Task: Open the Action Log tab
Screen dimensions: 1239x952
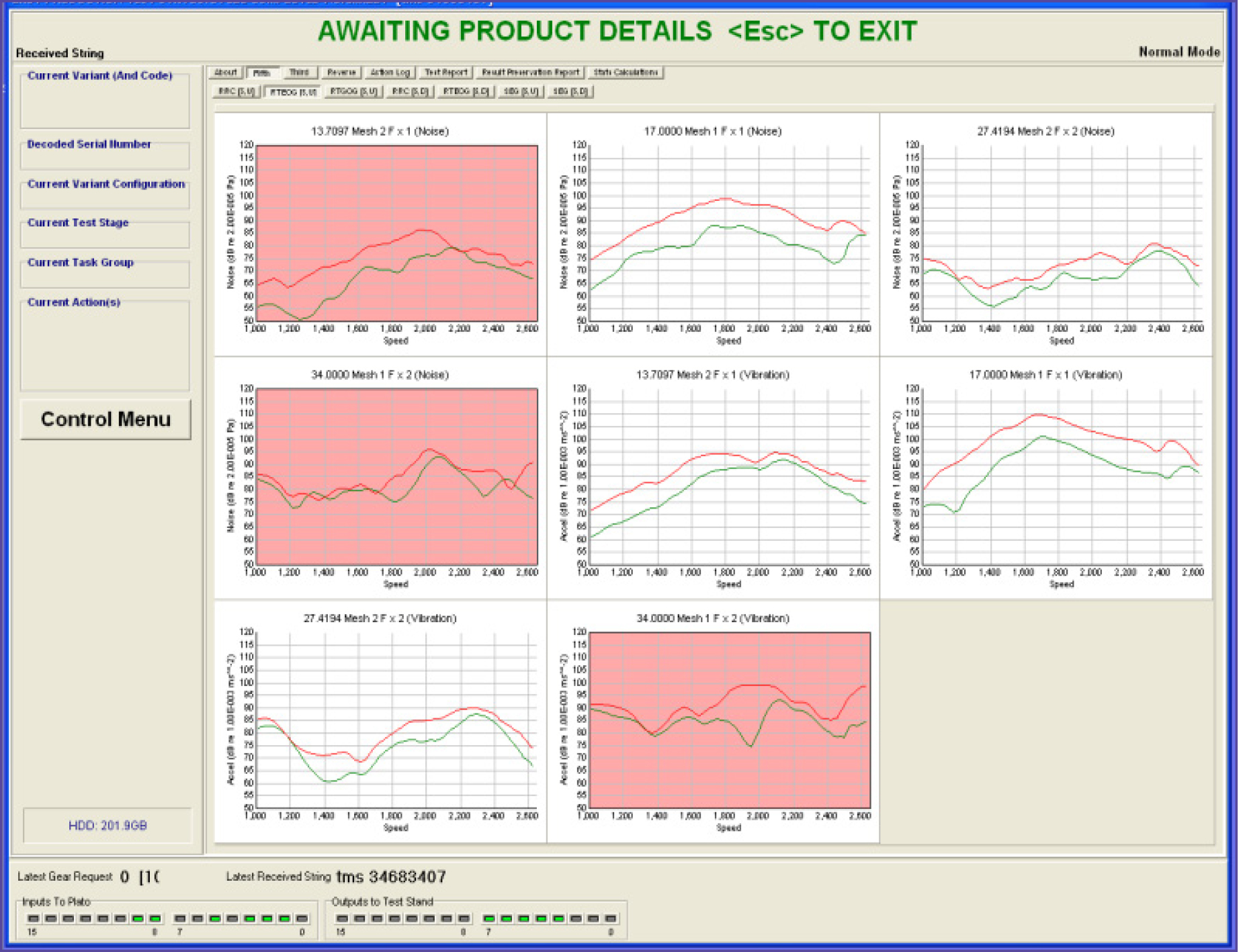Action: [390, 73]
